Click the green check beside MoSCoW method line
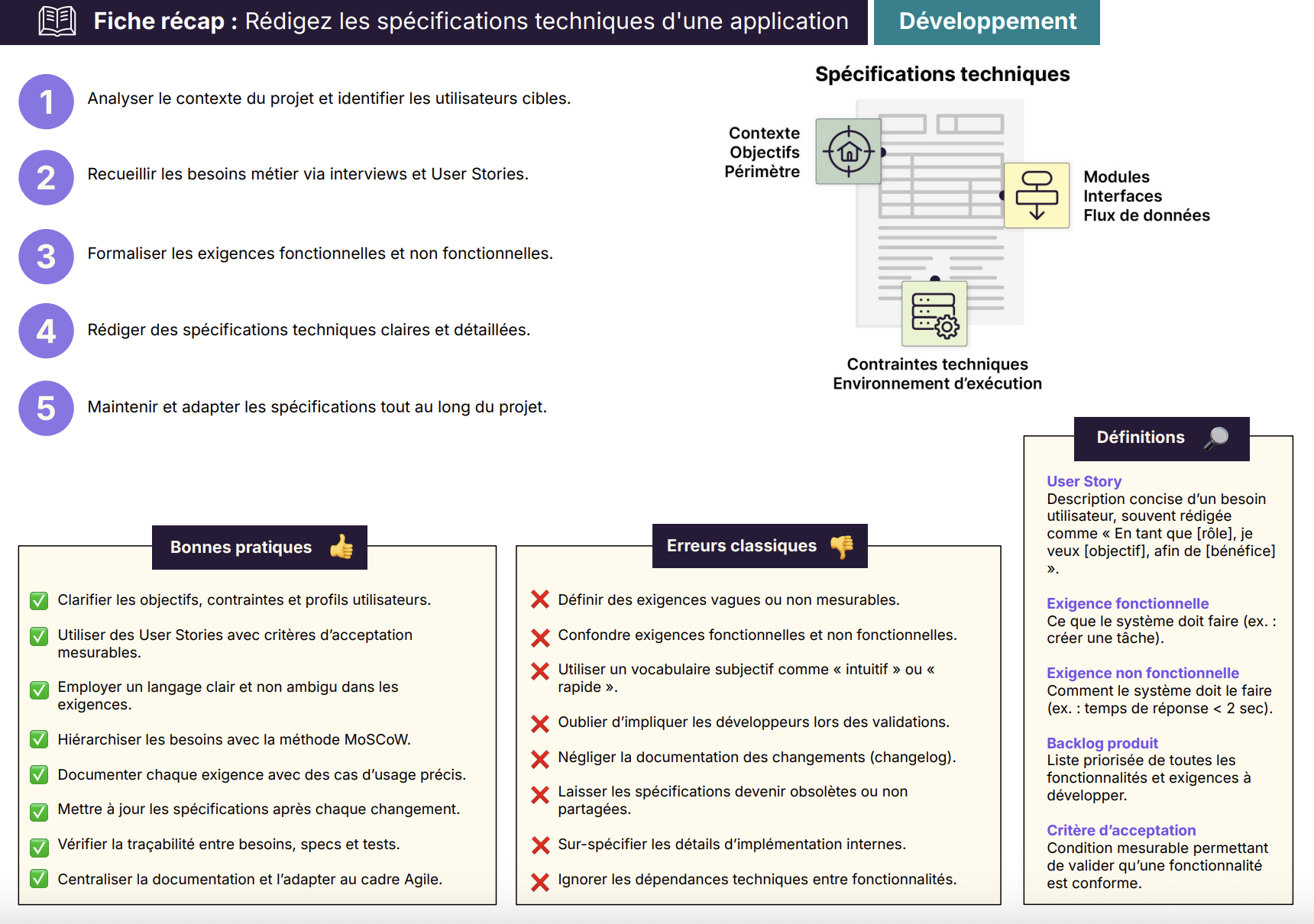This screenshot has width=1314, height=924. (x=39, y=740)
